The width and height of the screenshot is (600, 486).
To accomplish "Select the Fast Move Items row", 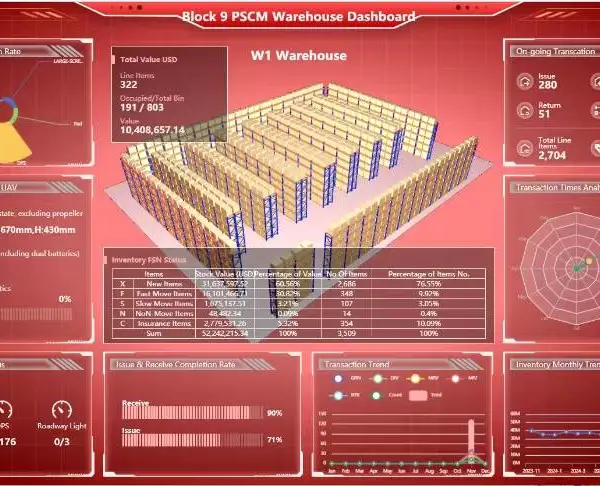I will [299, 294].
